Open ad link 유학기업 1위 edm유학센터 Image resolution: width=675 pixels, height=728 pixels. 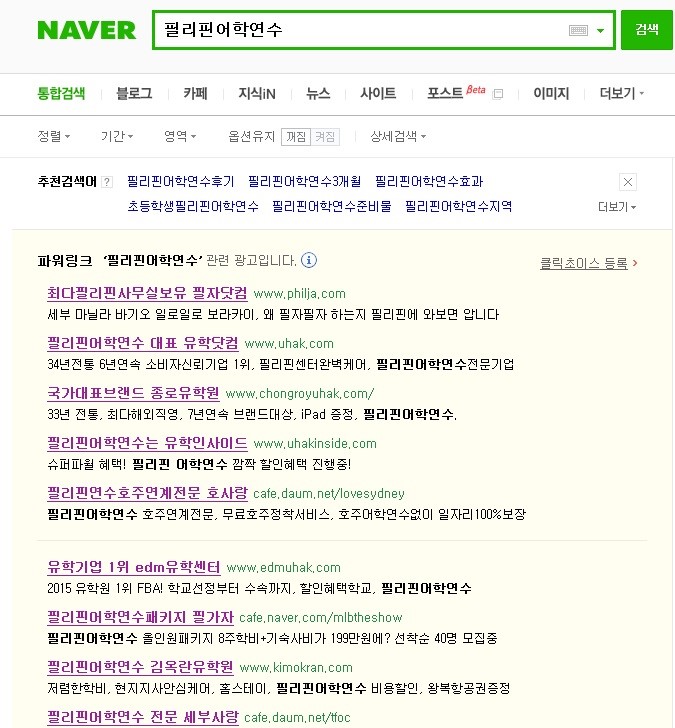coord(134,567)
